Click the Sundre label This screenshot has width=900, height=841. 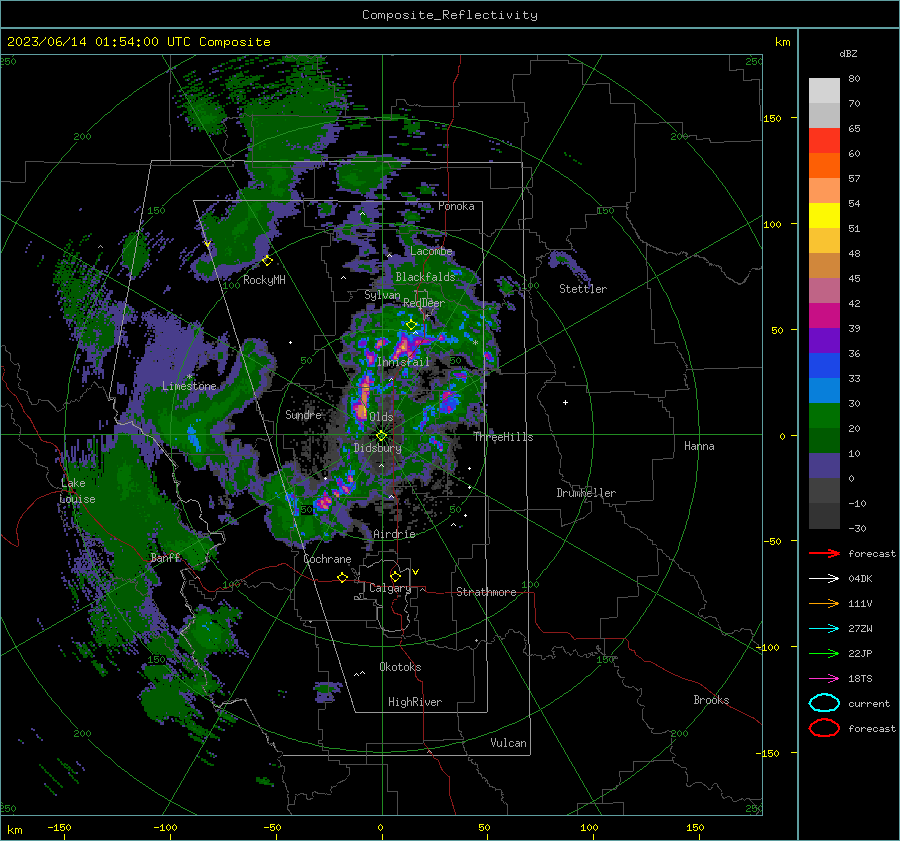click(x=303, y=414)
